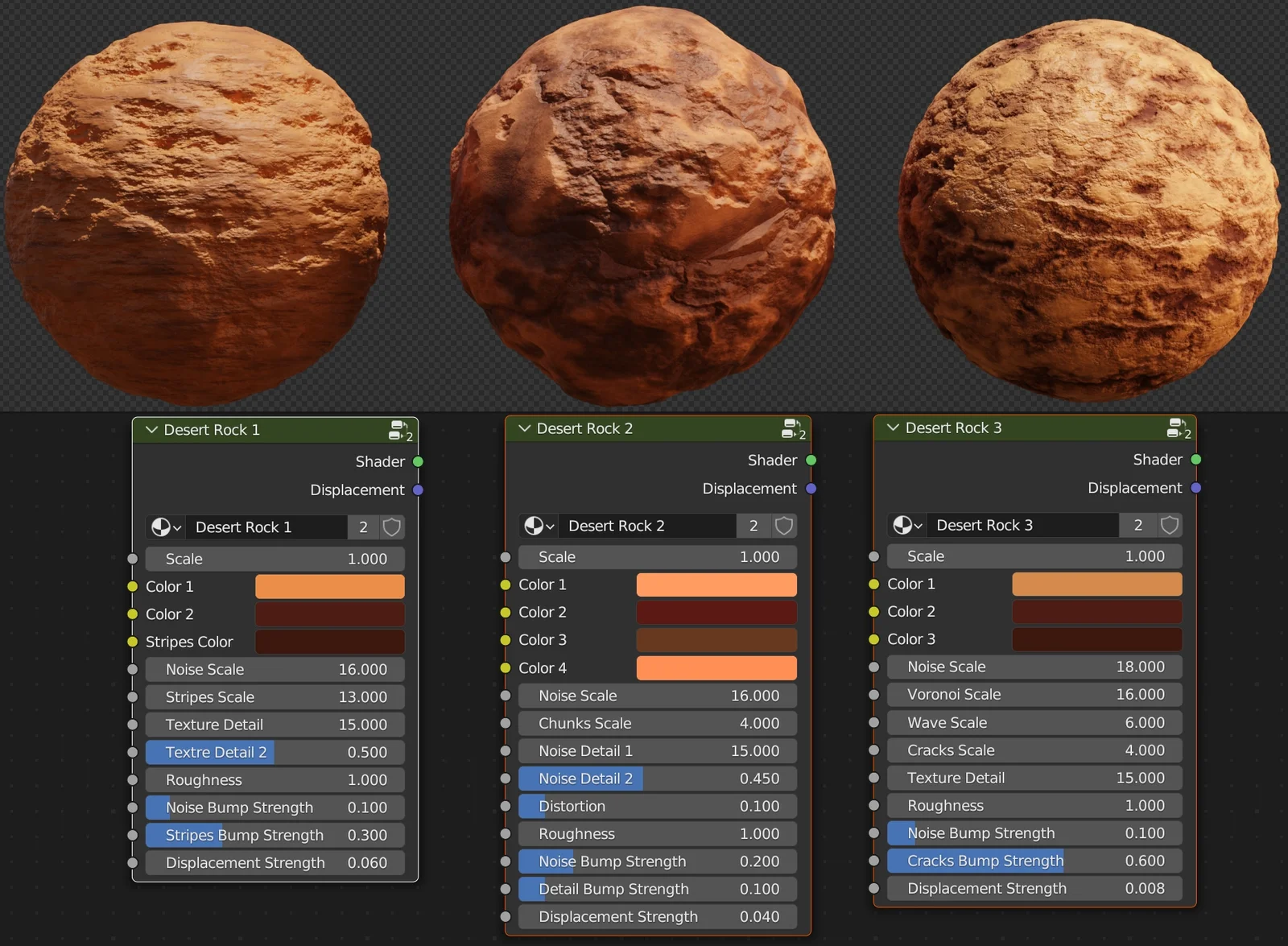Viewport: 1288px width, 946px height.
Task: Click the Color 1 input socket on Desert Rock 3
Action: coord(873,584)
